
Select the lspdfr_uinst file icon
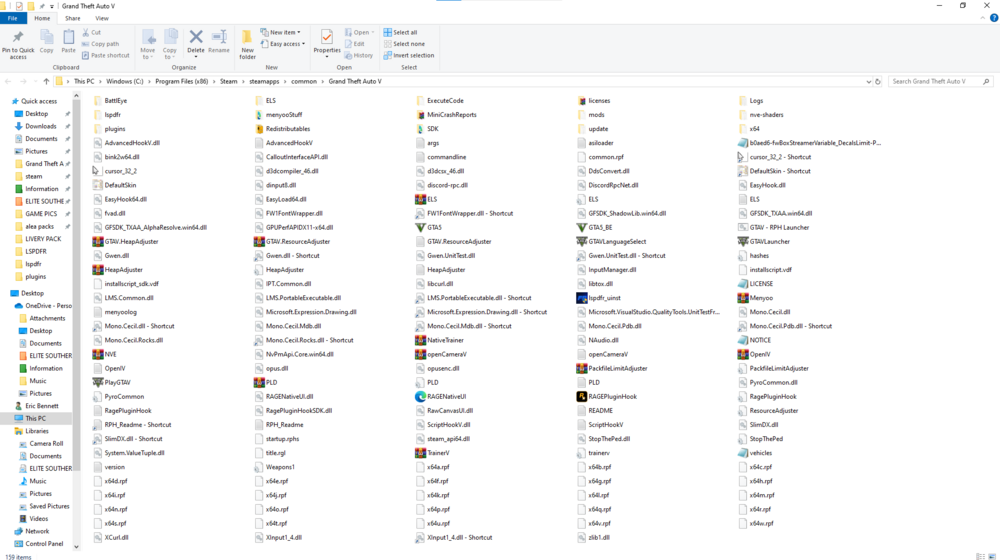pos(581,298)
